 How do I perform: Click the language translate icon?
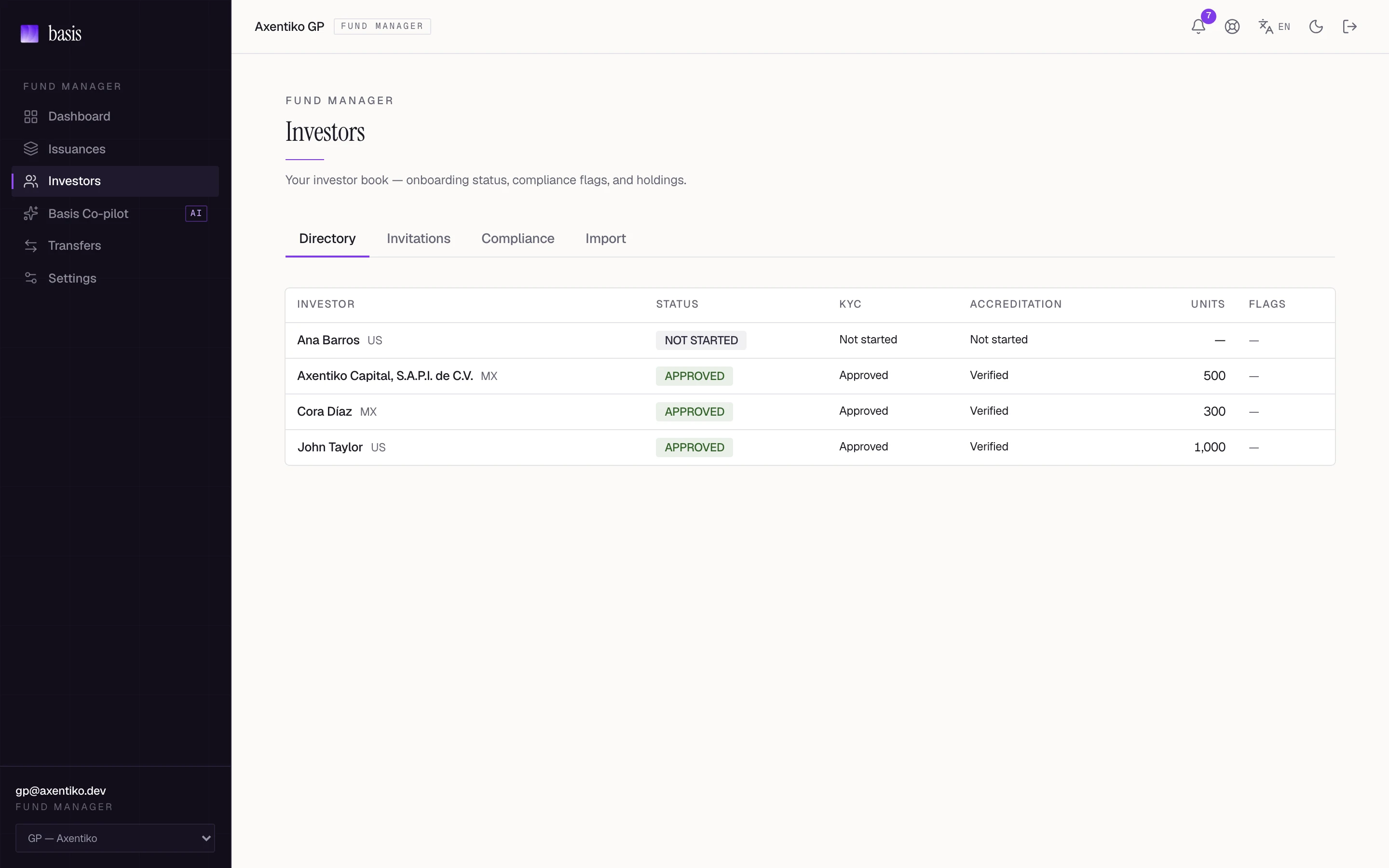[1266, 27]
